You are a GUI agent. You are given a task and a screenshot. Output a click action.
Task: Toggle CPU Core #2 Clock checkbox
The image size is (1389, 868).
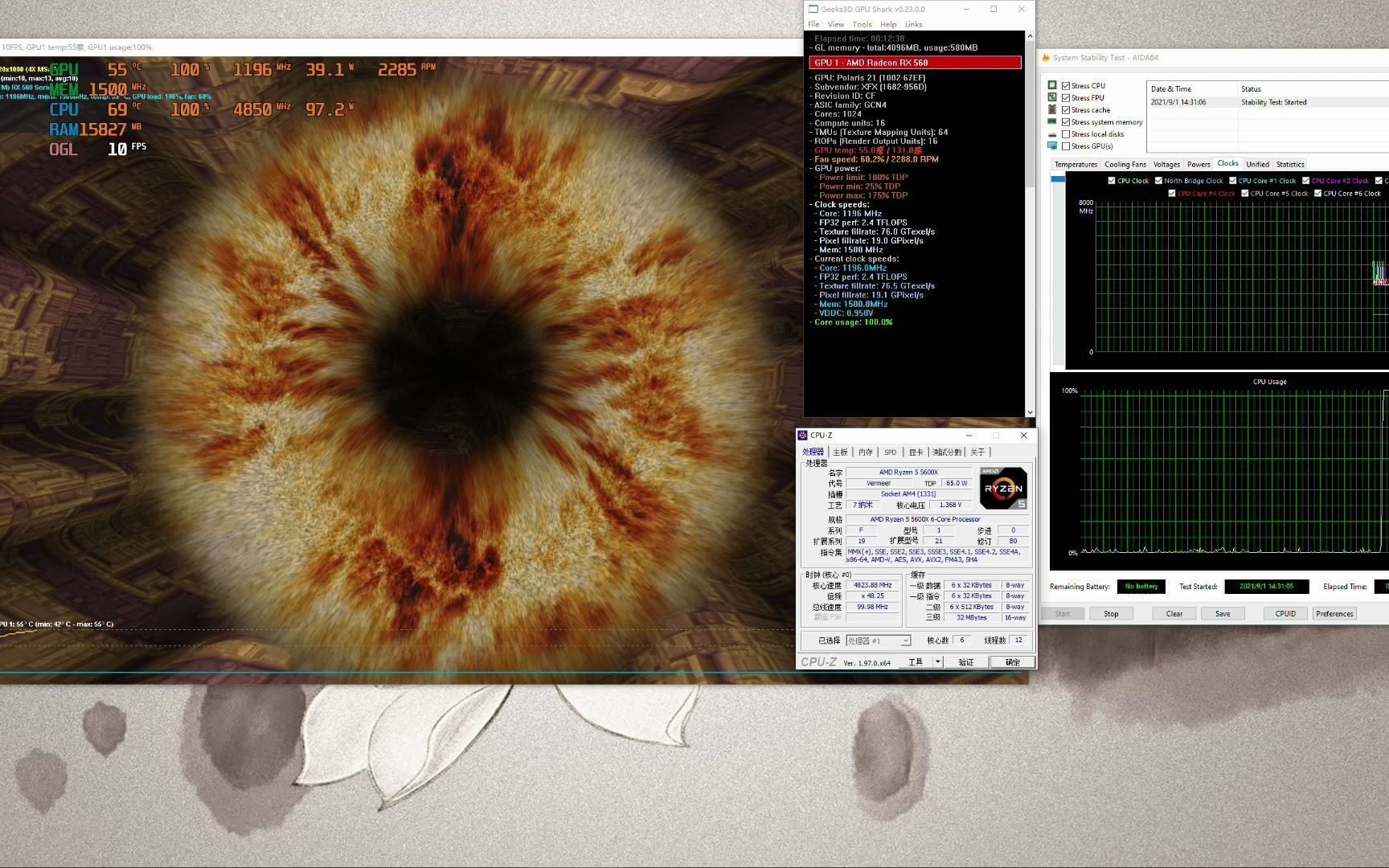click(x=1306, y=181)
